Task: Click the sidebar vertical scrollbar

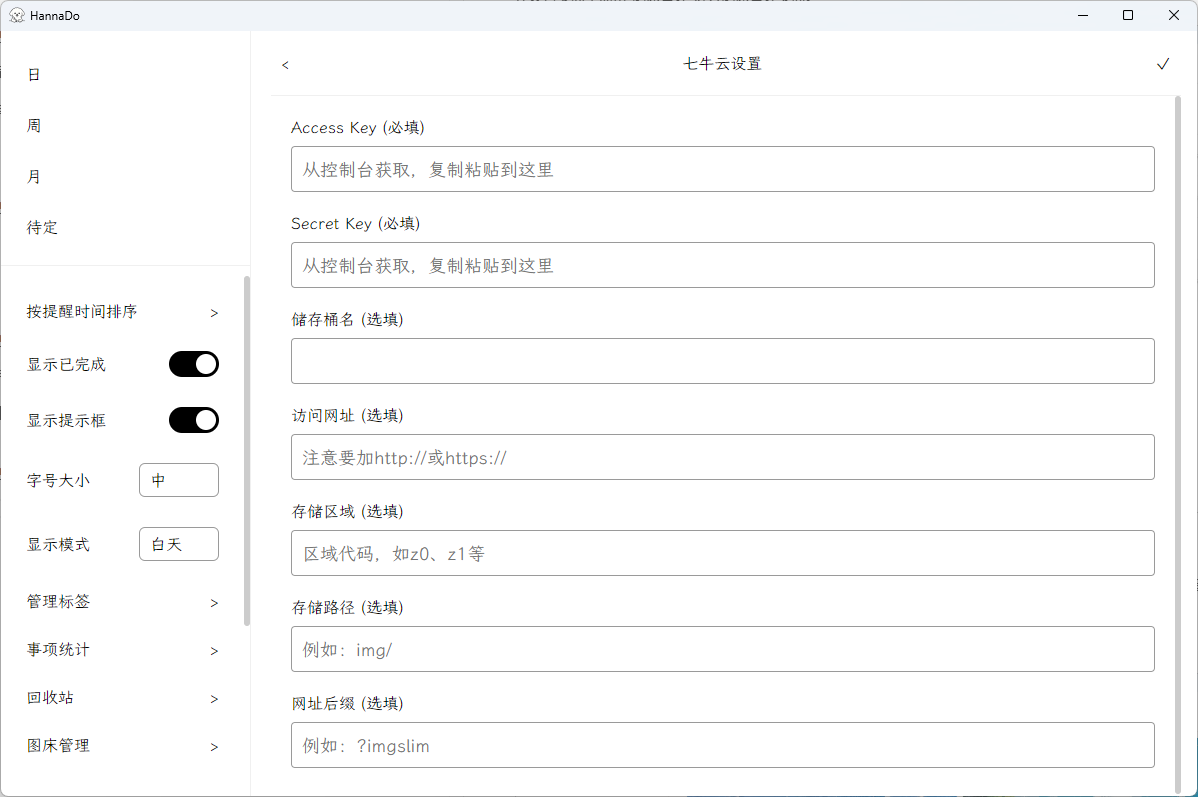Action: pyautogui.click(x=247, y=450)
